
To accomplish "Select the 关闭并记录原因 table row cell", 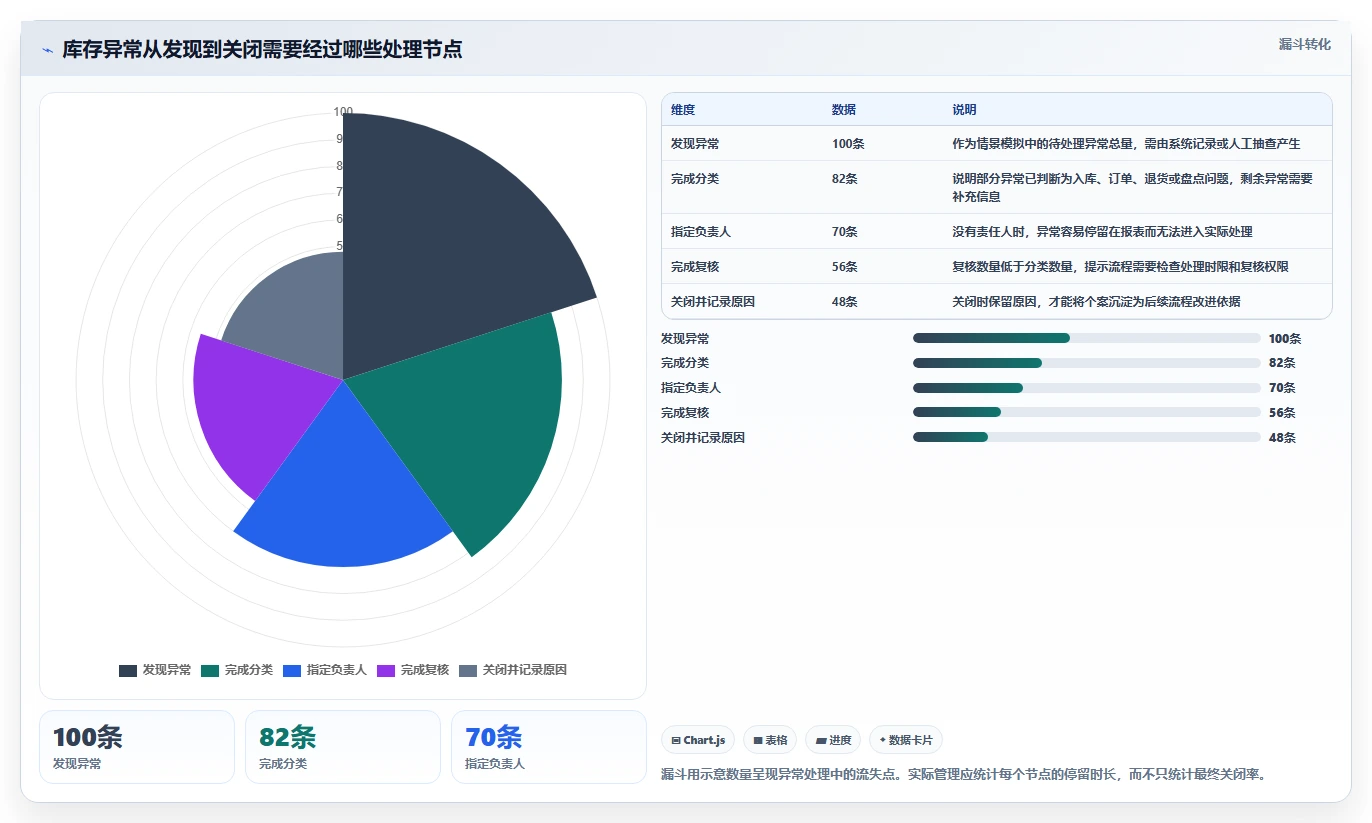I will pos(713,301).
